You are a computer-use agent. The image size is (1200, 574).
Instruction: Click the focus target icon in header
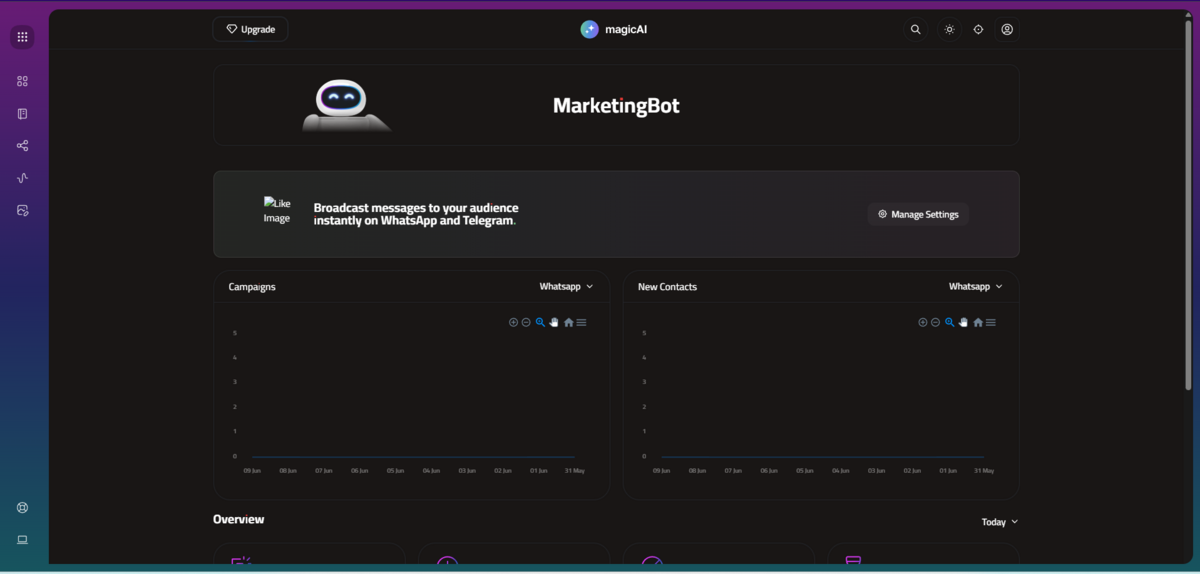click(978, 30)
